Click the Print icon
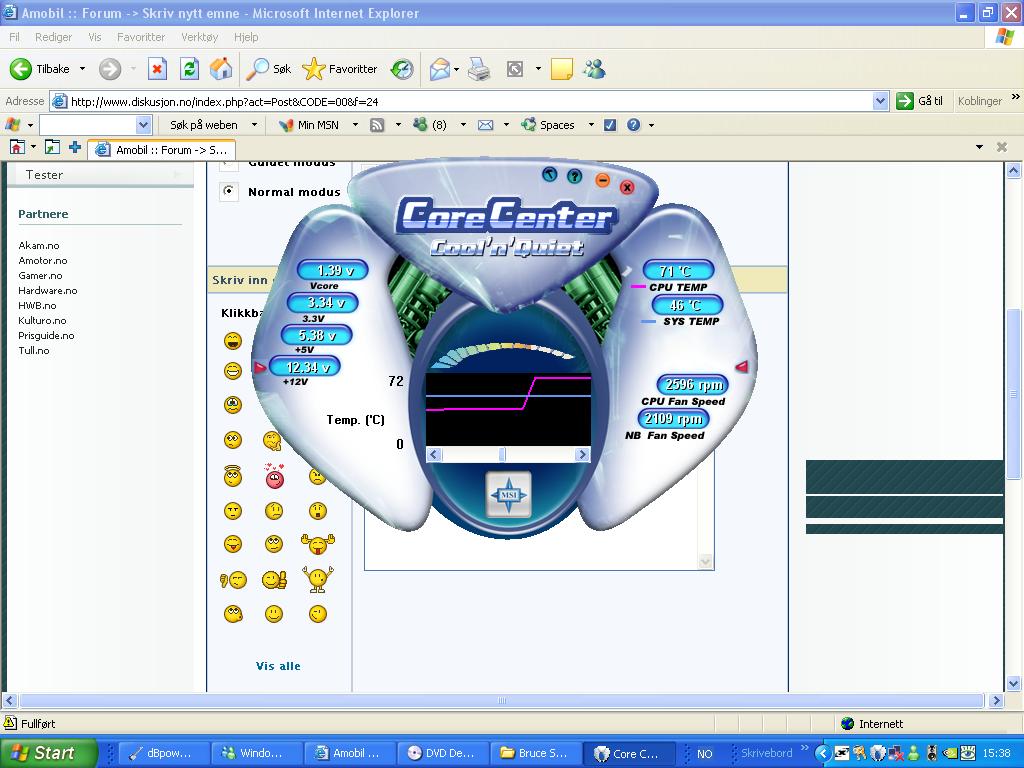Screen dimensions: 1024x768 click(479, 69)
